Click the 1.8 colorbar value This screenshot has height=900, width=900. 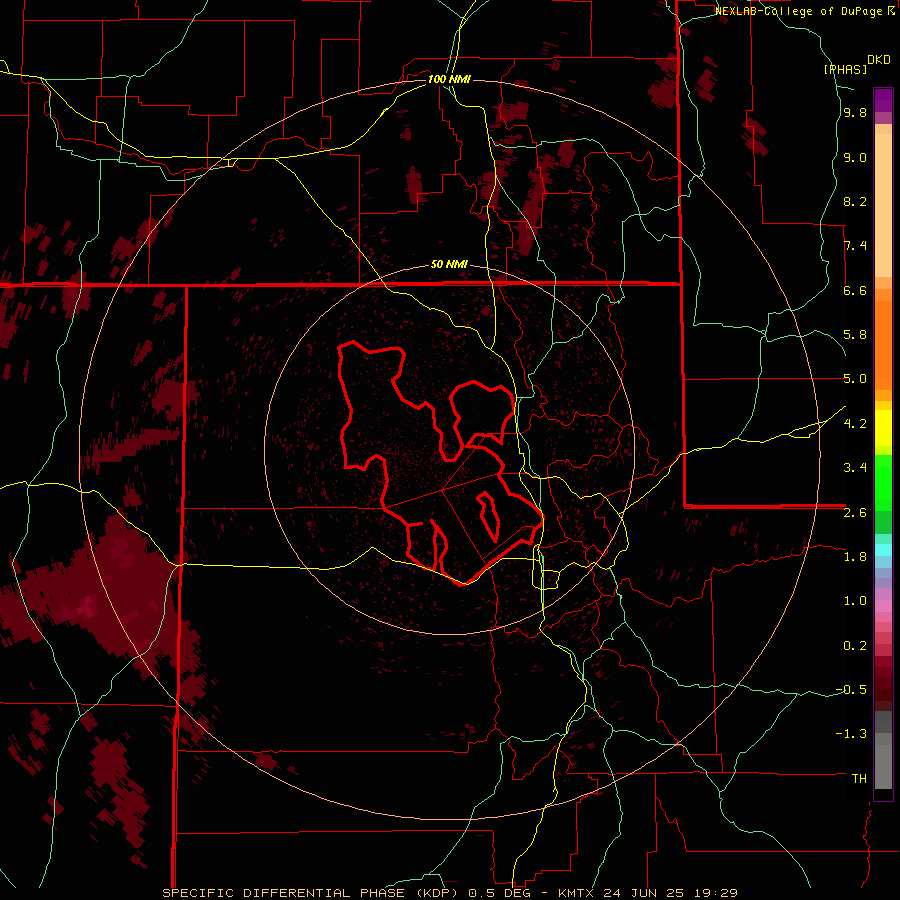855,557
